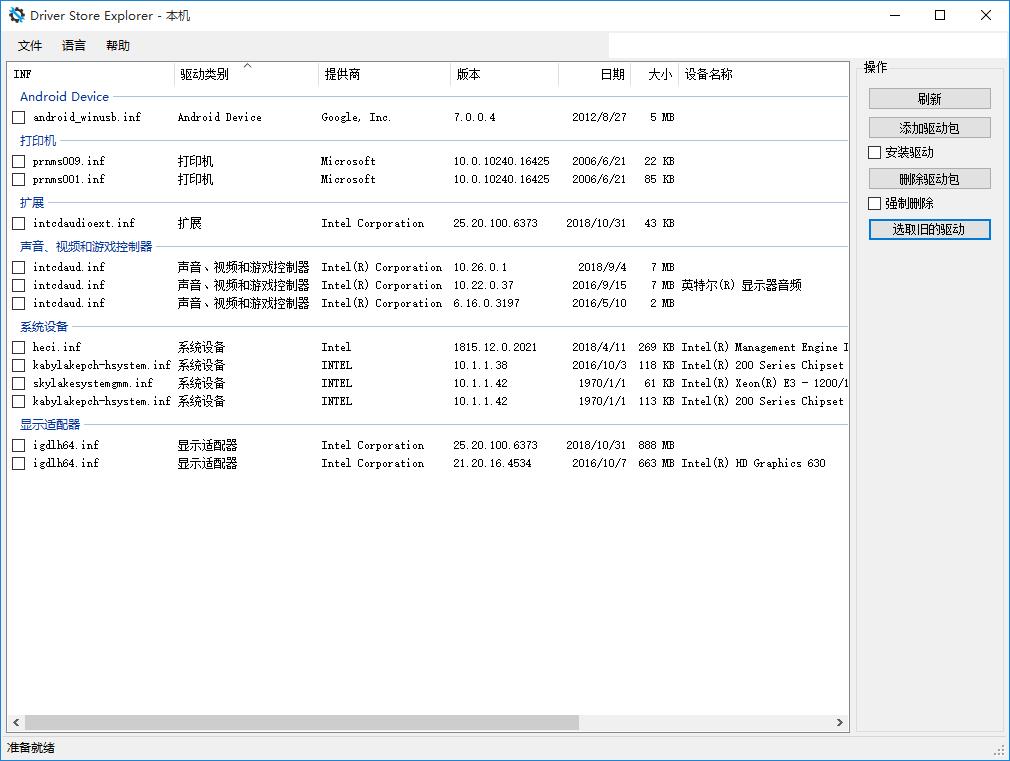Click the 2016/10/3 date cell

pos(599,365)
